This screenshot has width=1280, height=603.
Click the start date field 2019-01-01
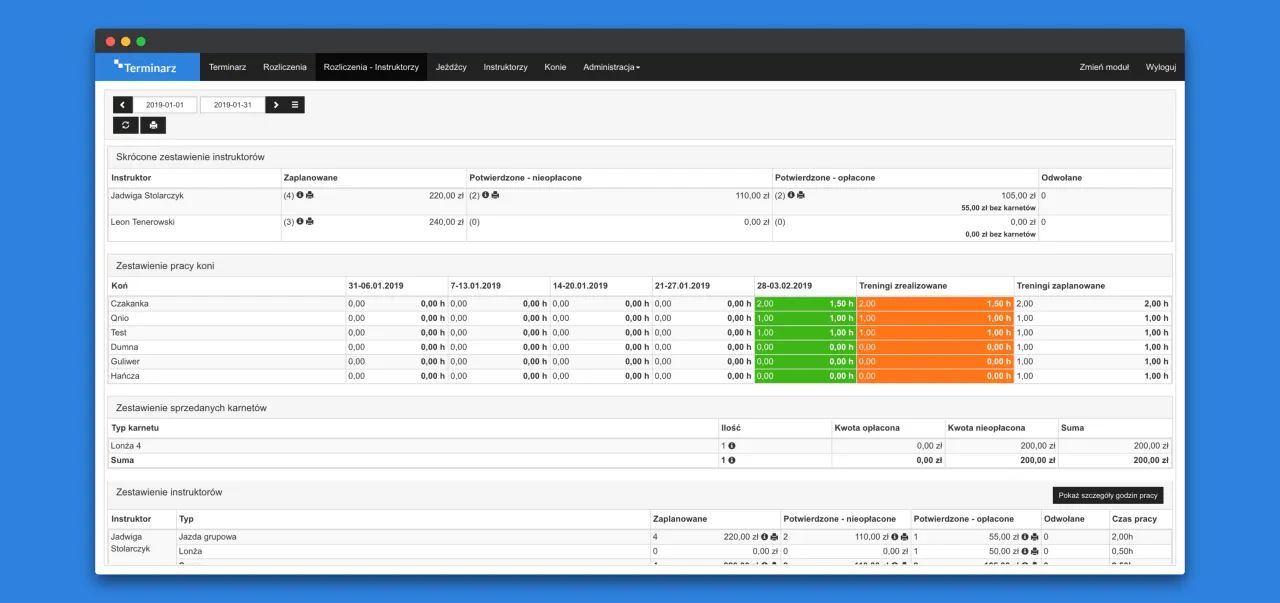point(165,105)
